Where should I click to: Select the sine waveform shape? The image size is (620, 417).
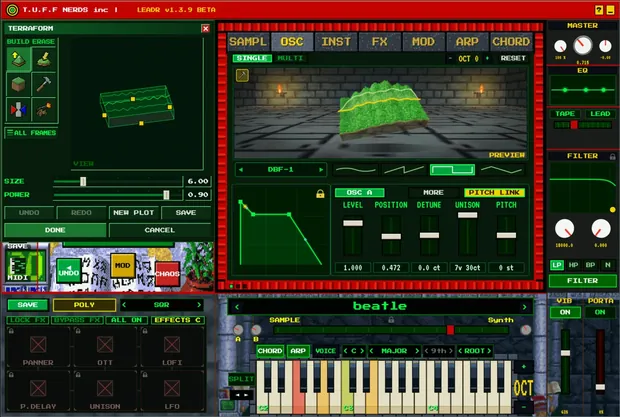pos(355,170)
